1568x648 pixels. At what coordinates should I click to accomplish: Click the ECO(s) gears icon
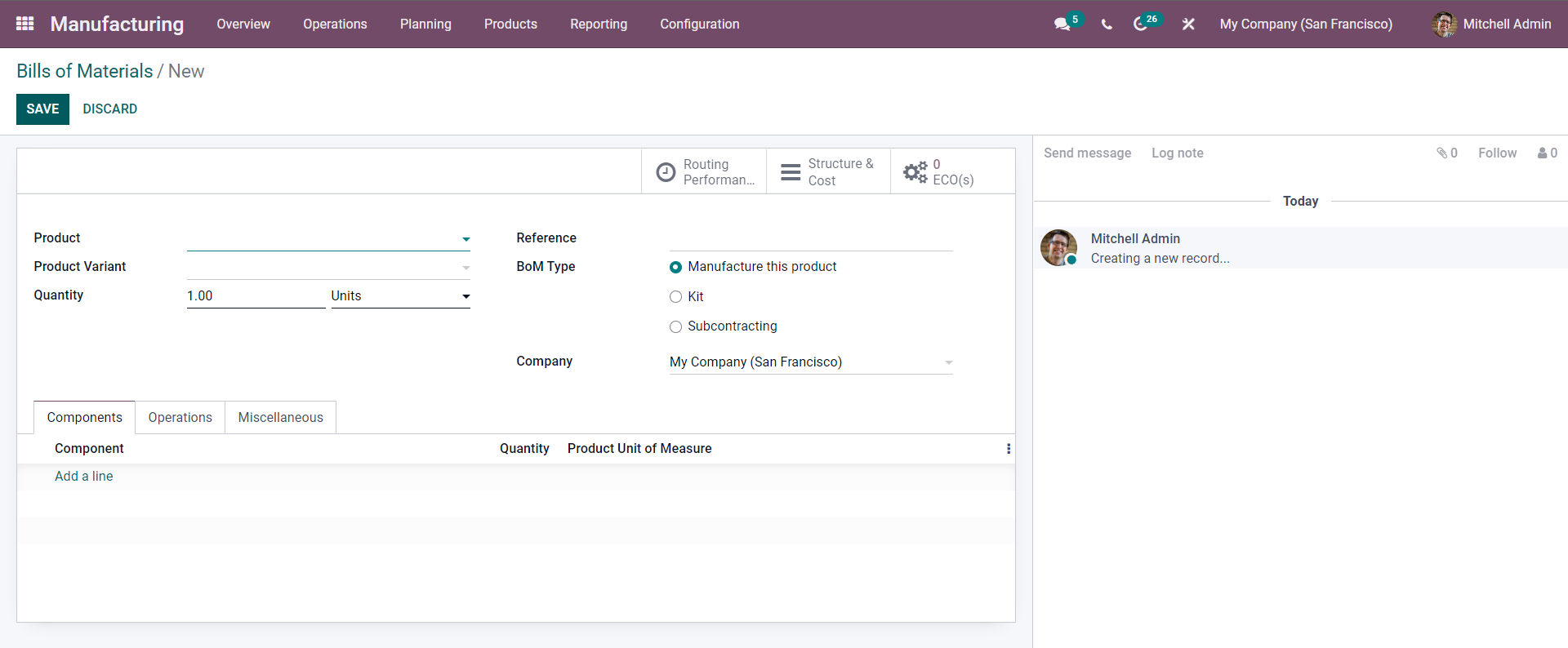click(915, 171)
